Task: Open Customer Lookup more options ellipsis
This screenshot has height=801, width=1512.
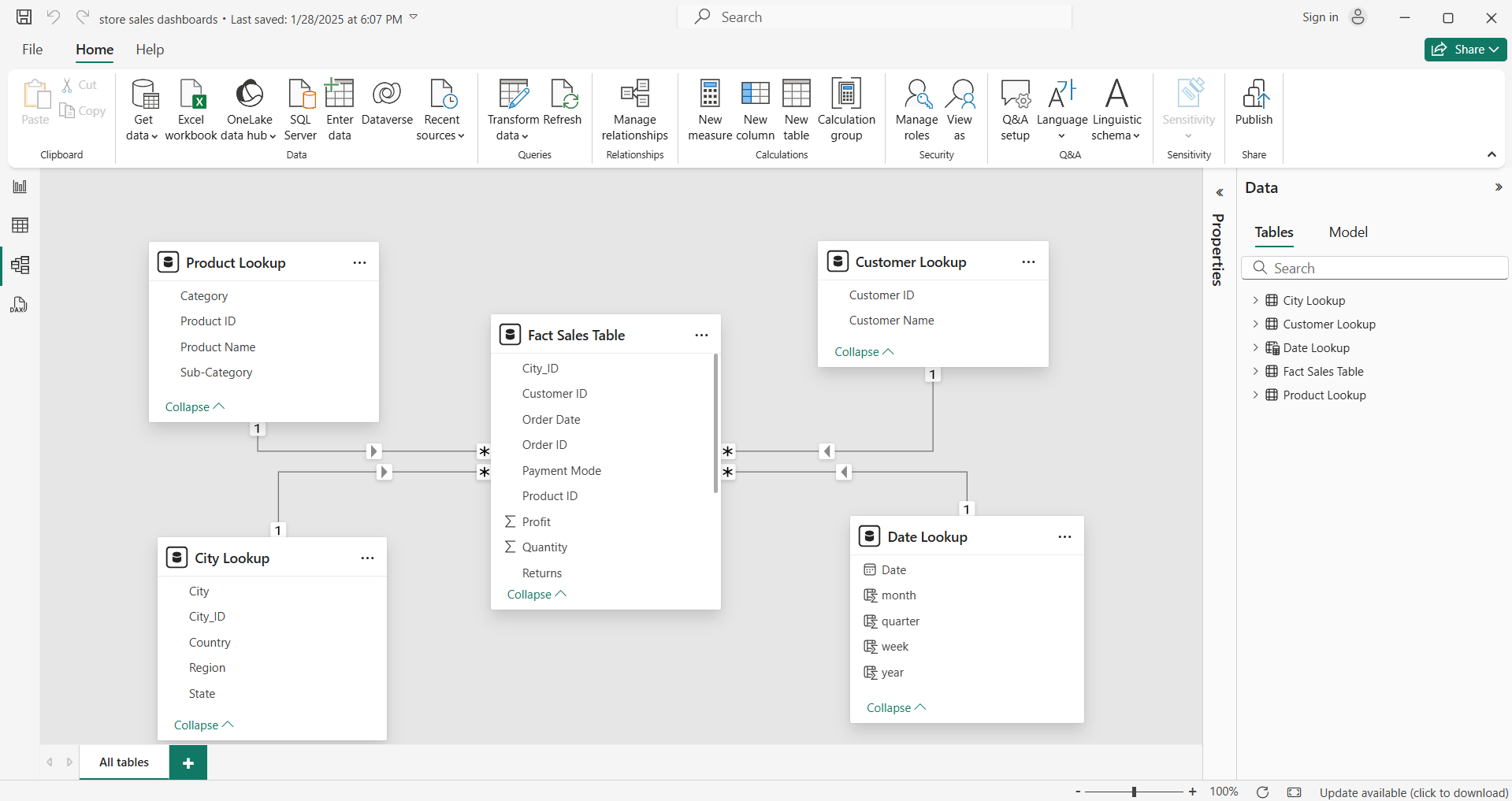Action: point(1028,262)
